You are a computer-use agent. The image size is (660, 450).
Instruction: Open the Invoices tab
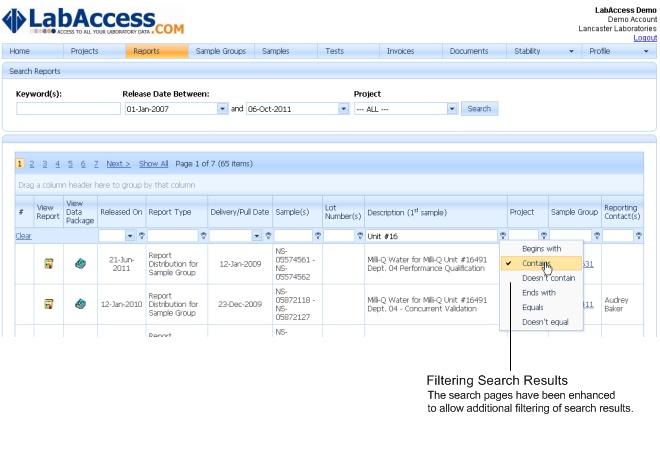(400, 50)
